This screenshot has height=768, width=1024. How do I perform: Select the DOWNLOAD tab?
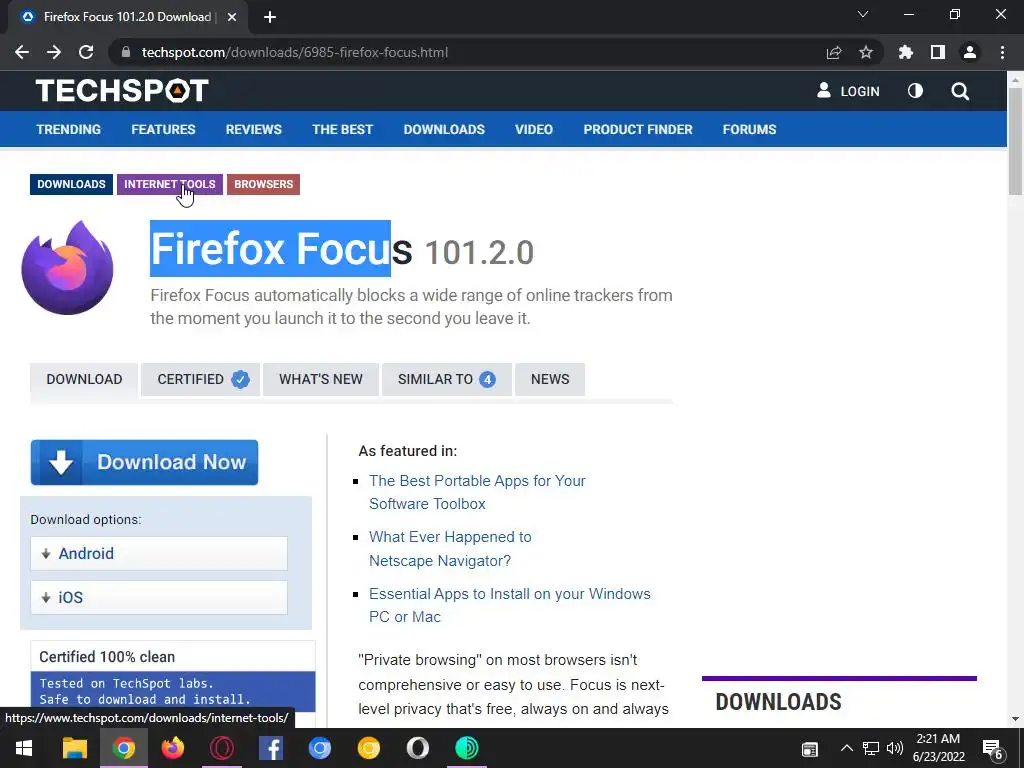pos(84,379)
